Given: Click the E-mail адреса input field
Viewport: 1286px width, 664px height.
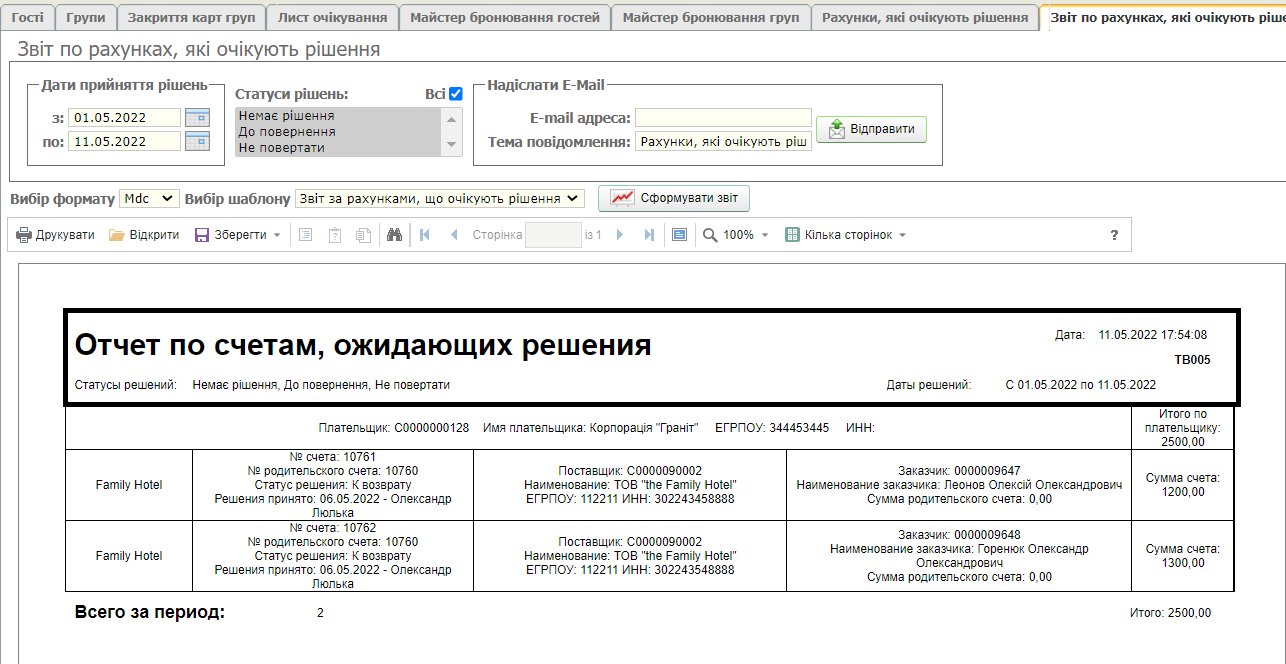Looking at the screenshot, I should 723,118.
